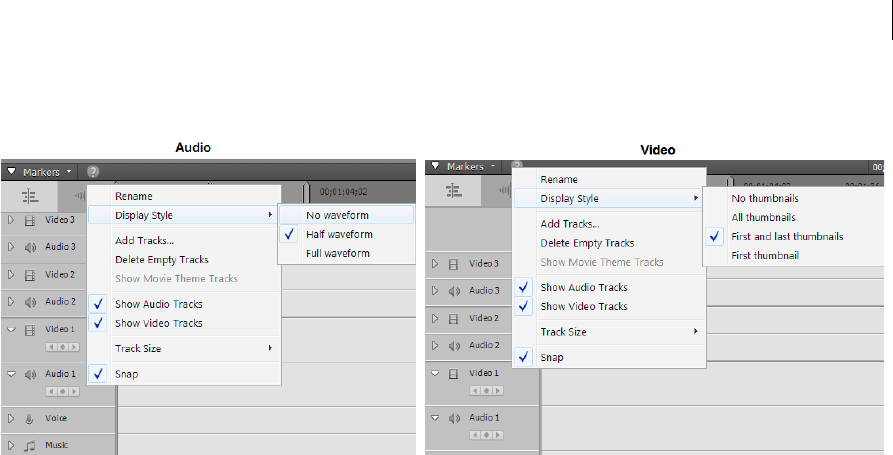Toggle Snap in the left context menu
The image size is (893, 455).
126,374
